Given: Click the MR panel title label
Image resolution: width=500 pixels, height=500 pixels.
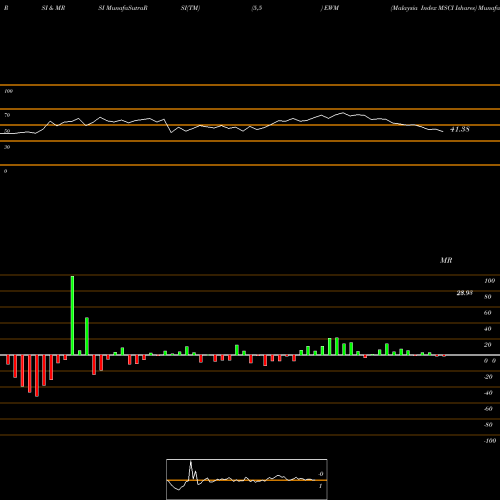Looking at the screenshot, I should [446, 260].
